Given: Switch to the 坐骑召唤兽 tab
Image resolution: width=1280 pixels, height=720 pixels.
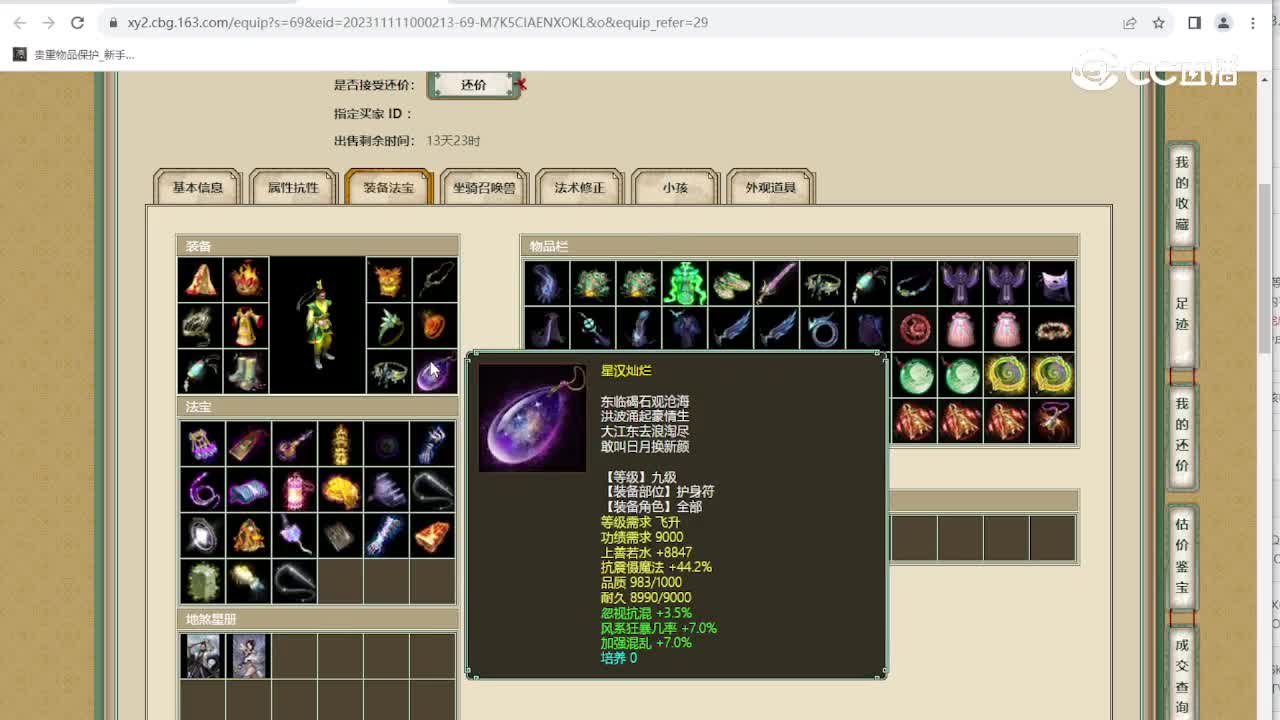Looking at the screenshot, I should coord(484,187).
